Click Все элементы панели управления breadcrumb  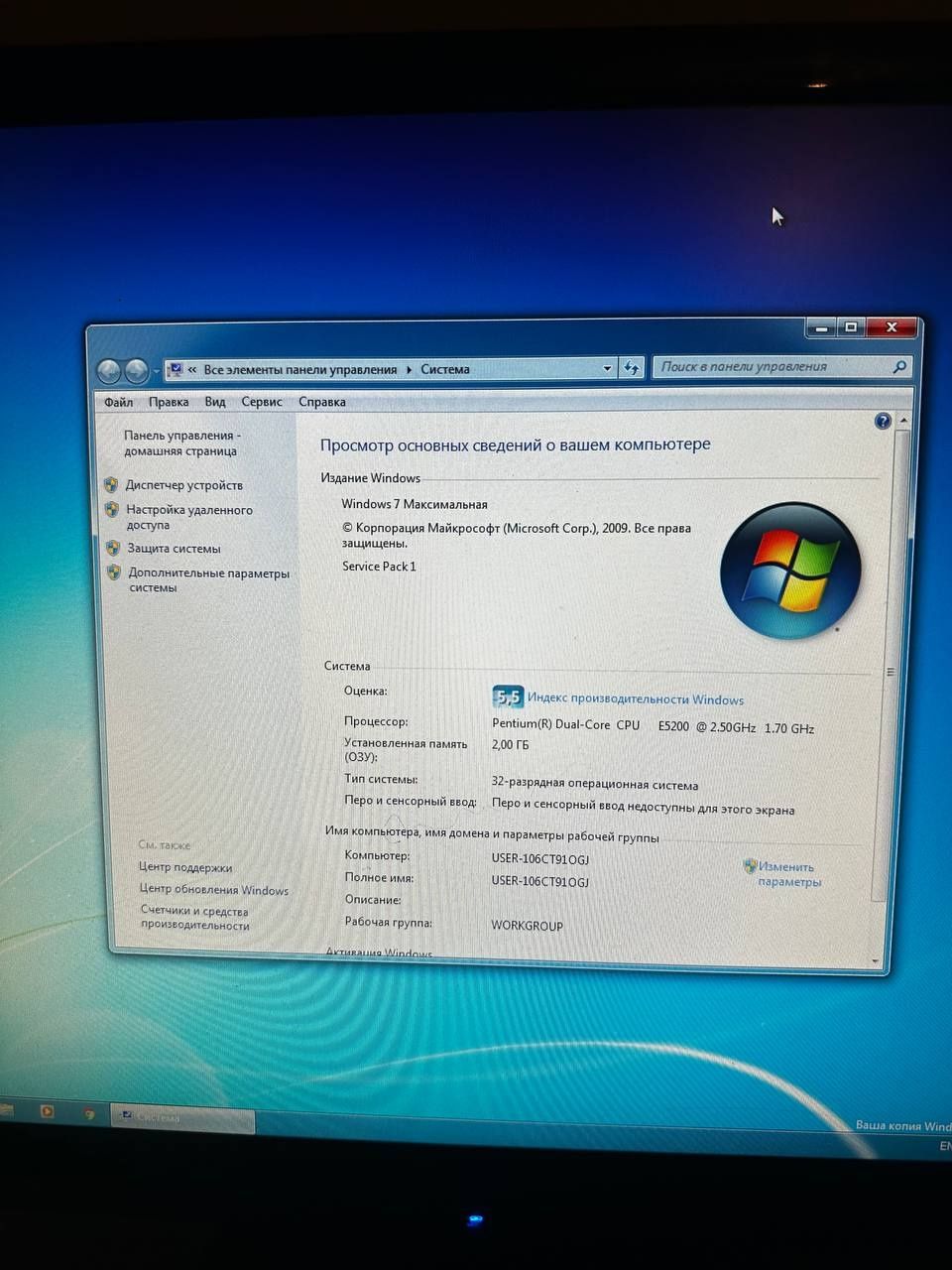(x=300, y=369)
